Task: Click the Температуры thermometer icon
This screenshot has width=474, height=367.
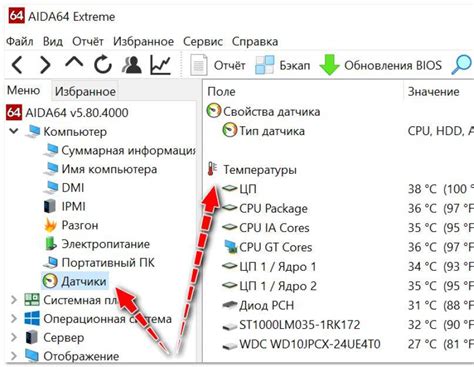Action: click(x=212, y=169)
